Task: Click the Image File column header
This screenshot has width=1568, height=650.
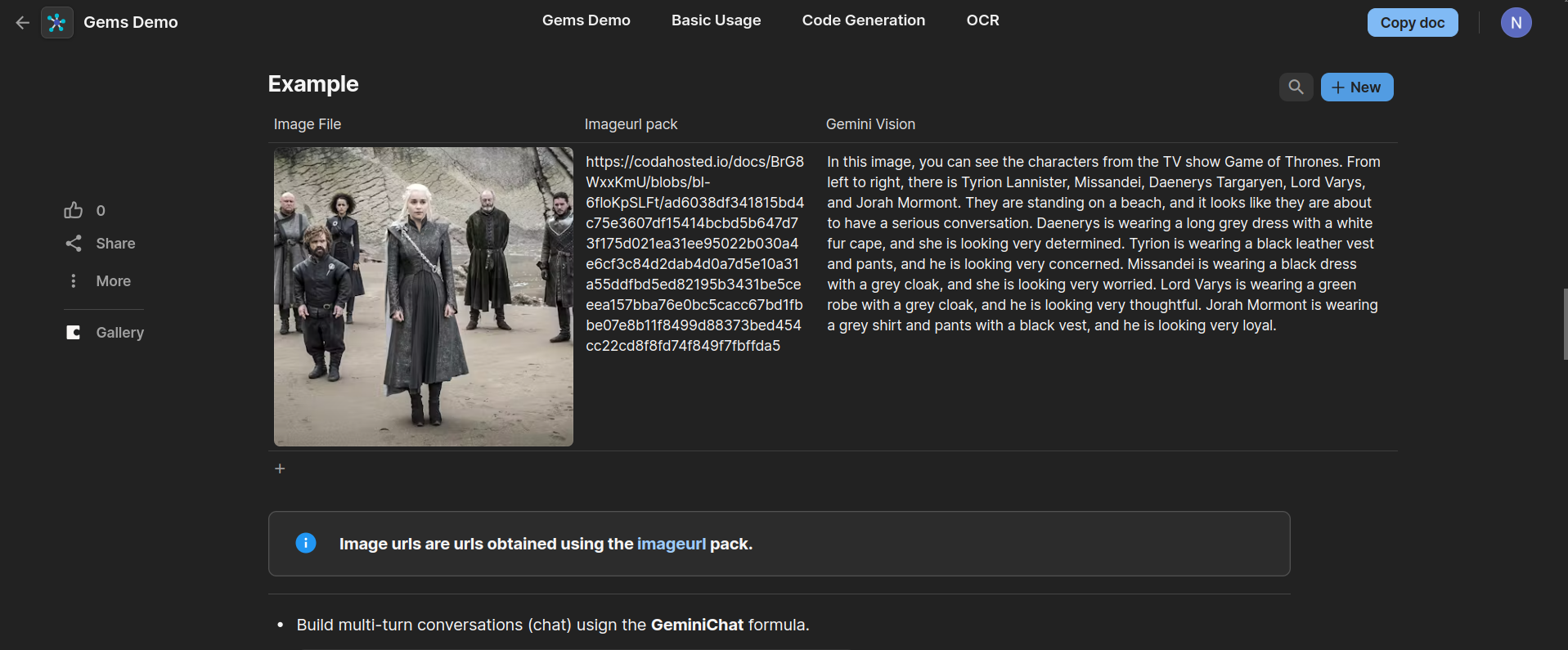Action: pos(307,124)
